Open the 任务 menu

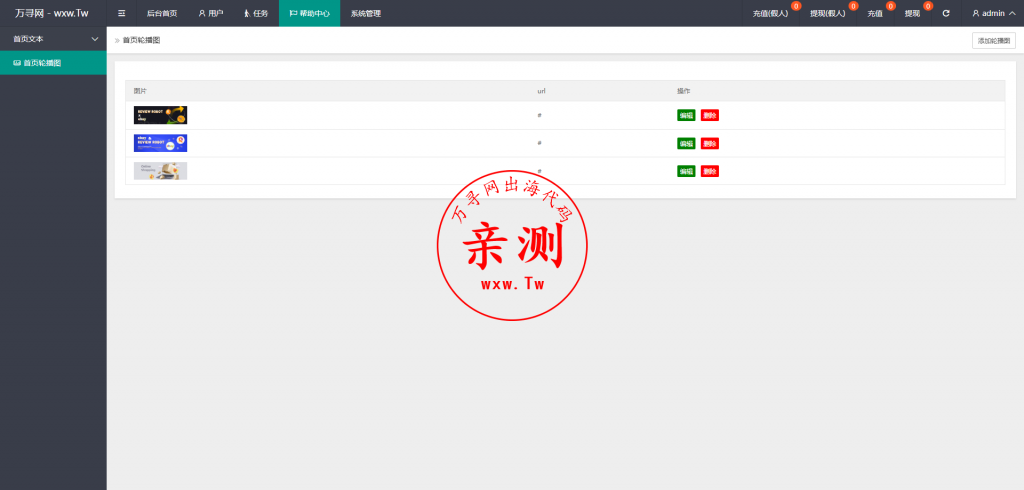point(256,13)
